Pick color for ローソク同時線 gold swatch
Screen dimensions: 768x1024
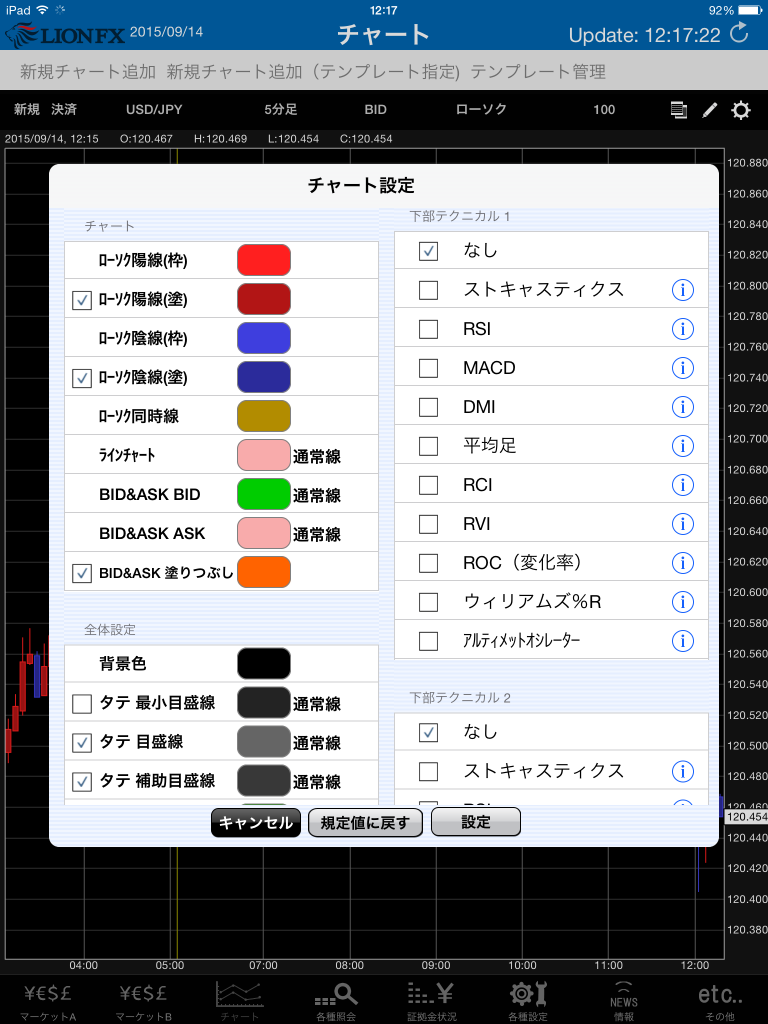pos(264,416)
